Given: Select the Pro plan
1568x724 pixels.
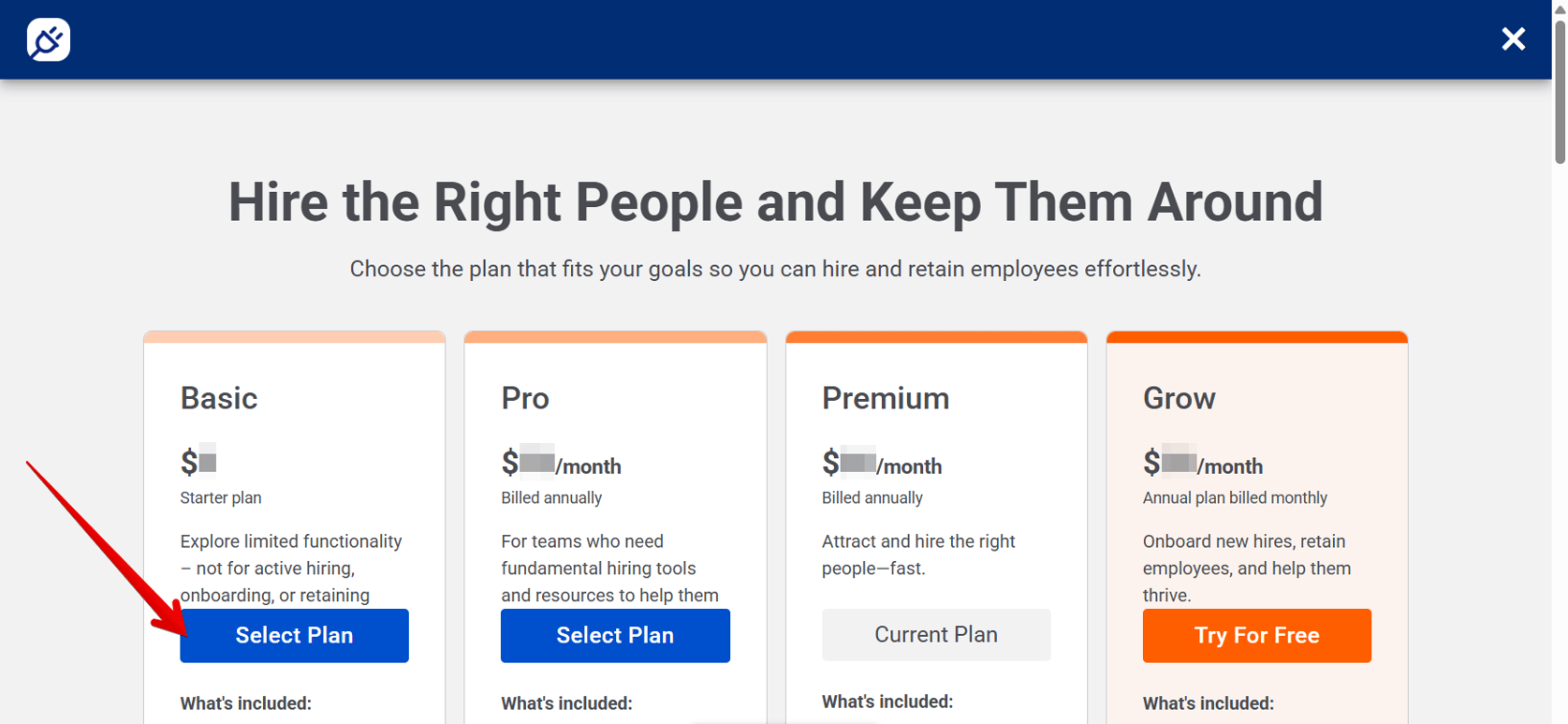Looking at the screenshot, I should tap(615, 635).
